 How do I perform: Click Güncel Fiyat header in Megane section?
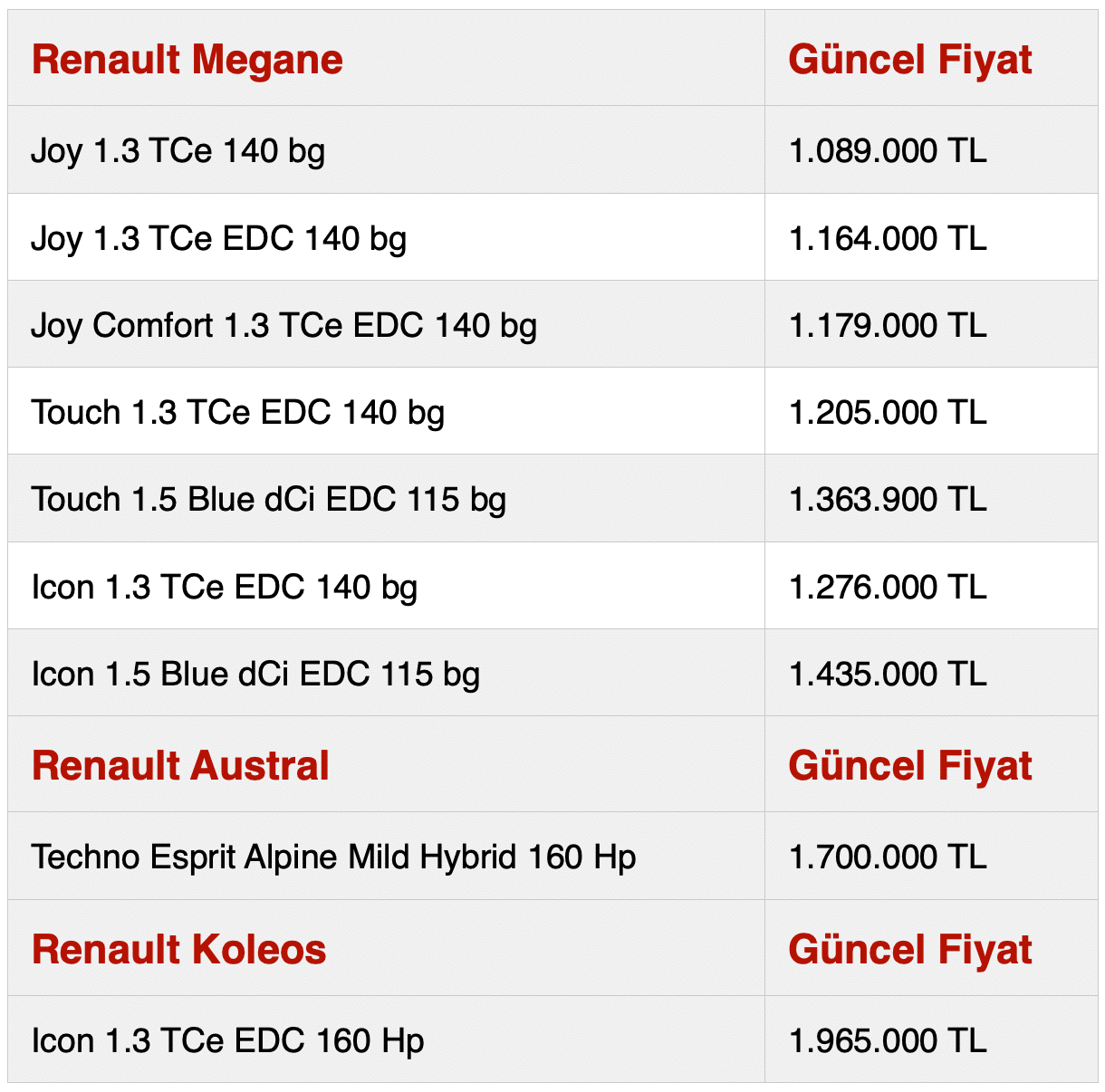[910, 60]
